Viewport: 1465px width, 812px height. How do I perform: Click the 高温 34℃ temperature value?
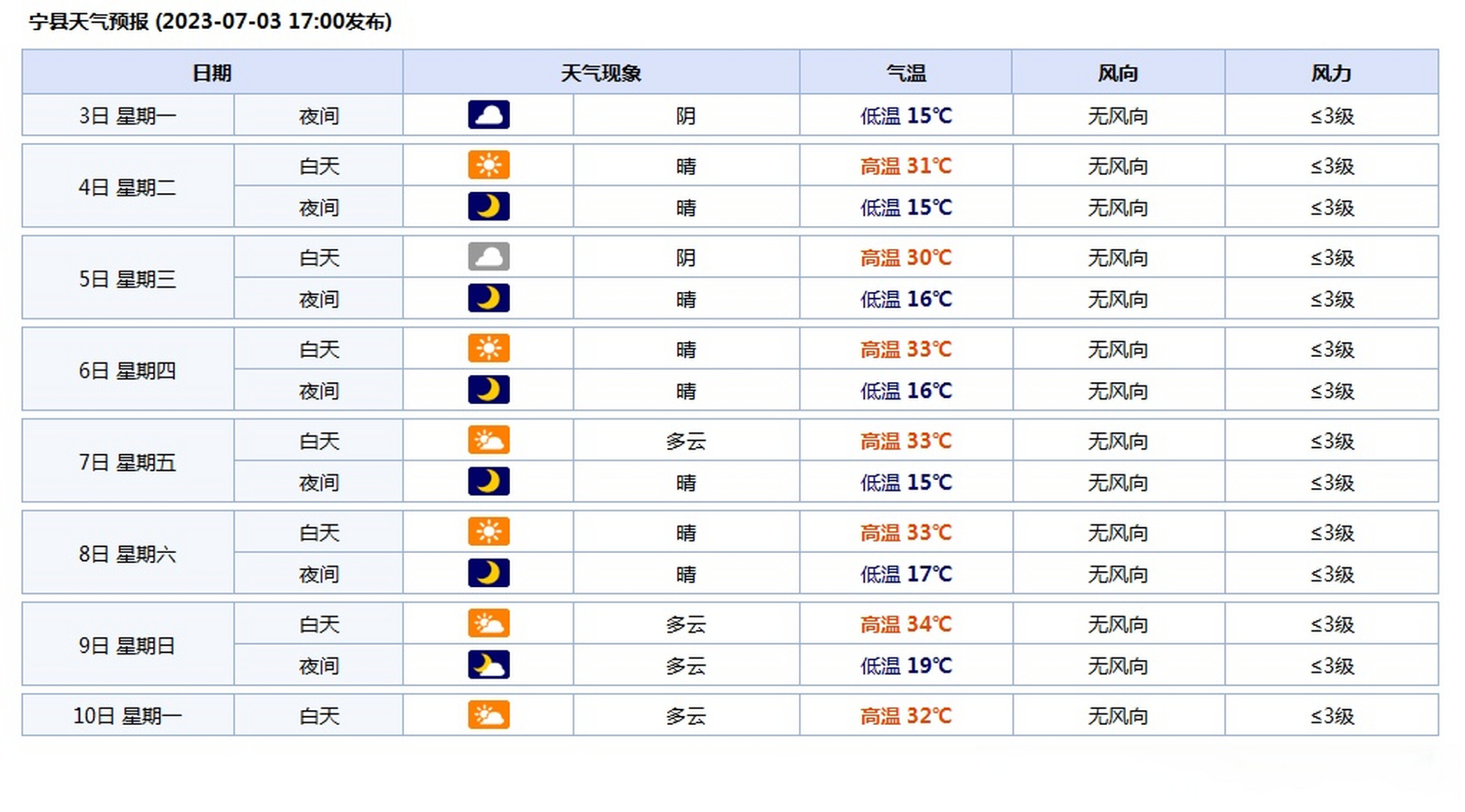click(905, 624)
